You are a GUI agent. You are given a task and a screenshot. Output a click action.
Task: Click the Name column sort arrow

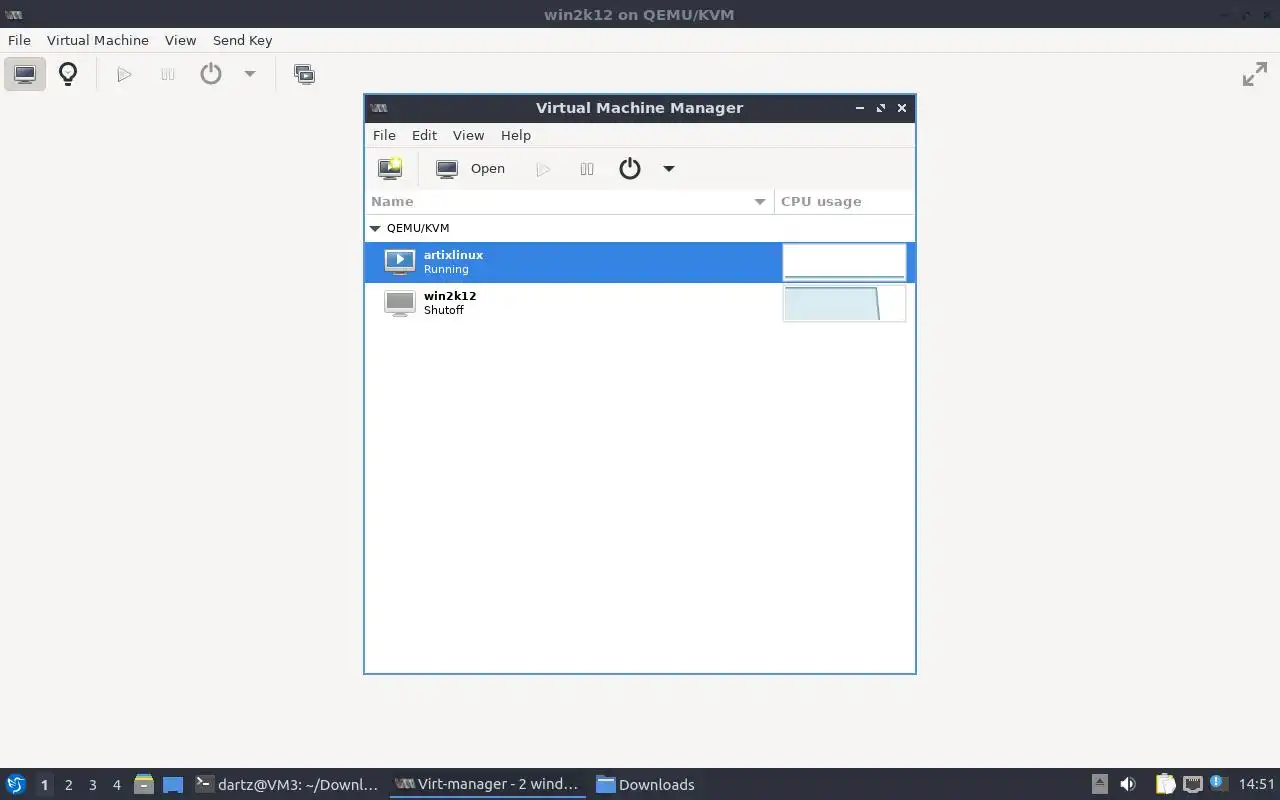[760, 202]
